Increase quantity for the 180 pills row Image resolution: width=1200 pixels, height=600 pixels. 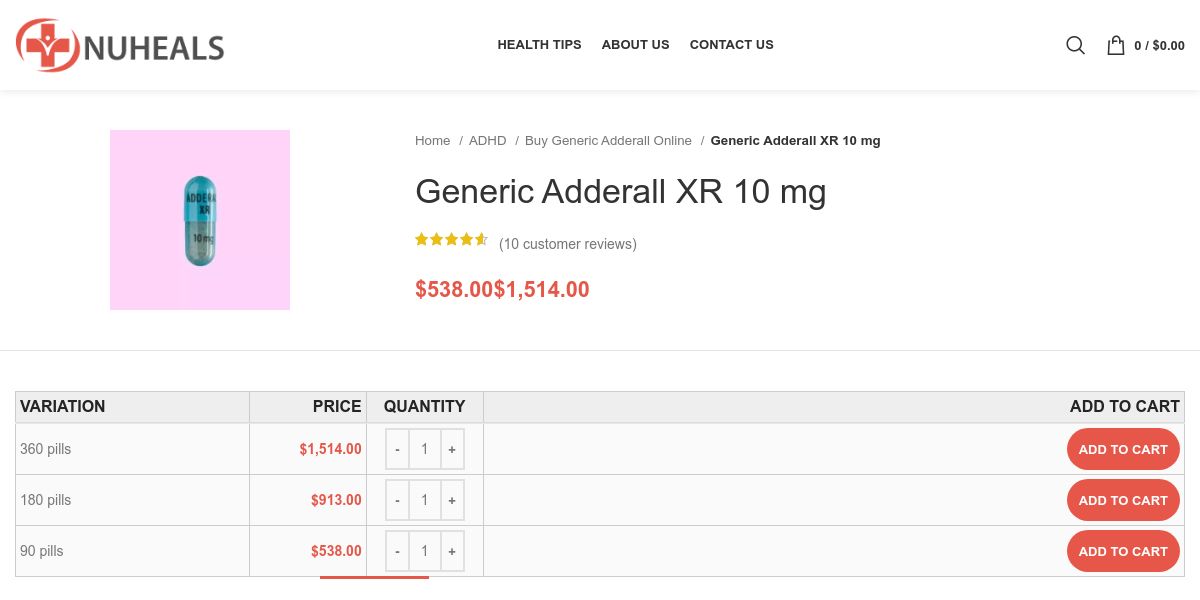[452, 501]
